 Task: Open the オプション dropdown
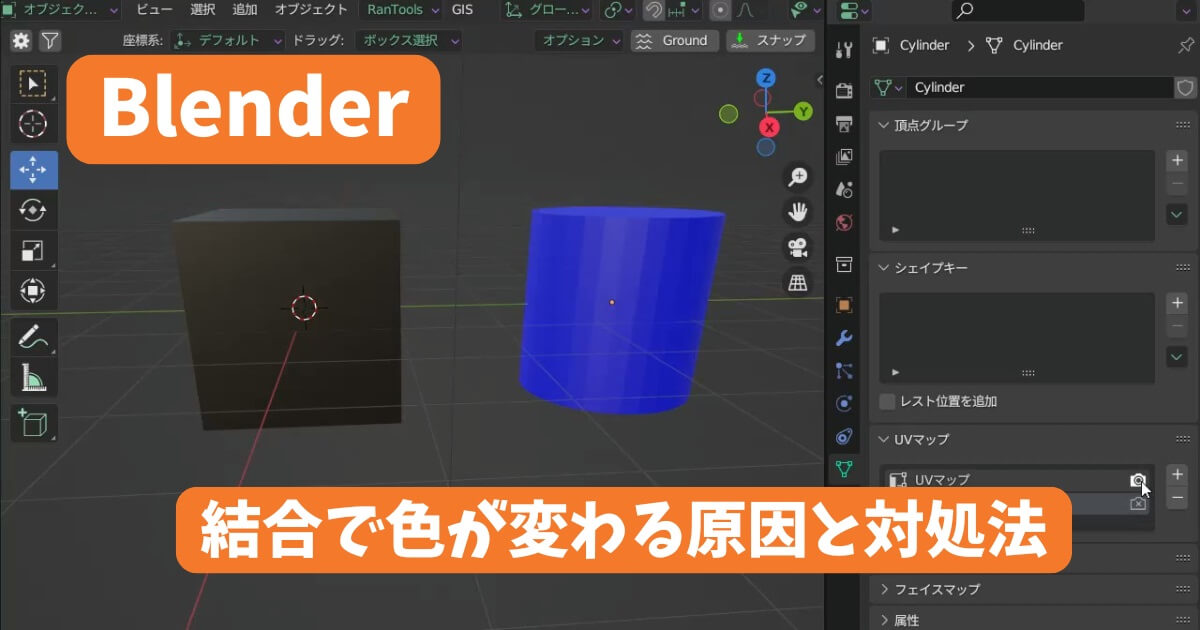(580, 41)
